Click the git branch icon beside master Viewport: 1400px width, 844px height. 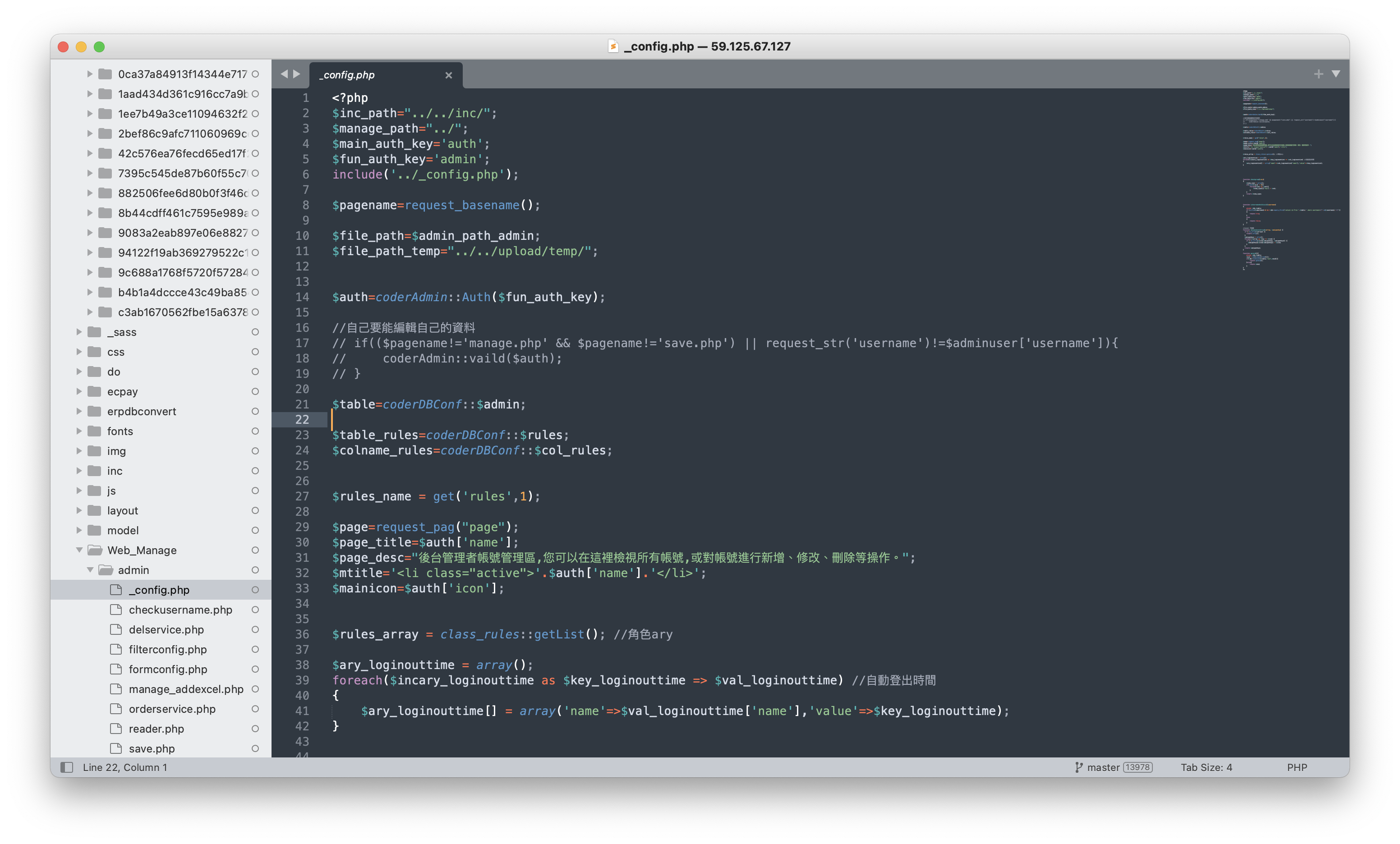(x=1078, y=767)
